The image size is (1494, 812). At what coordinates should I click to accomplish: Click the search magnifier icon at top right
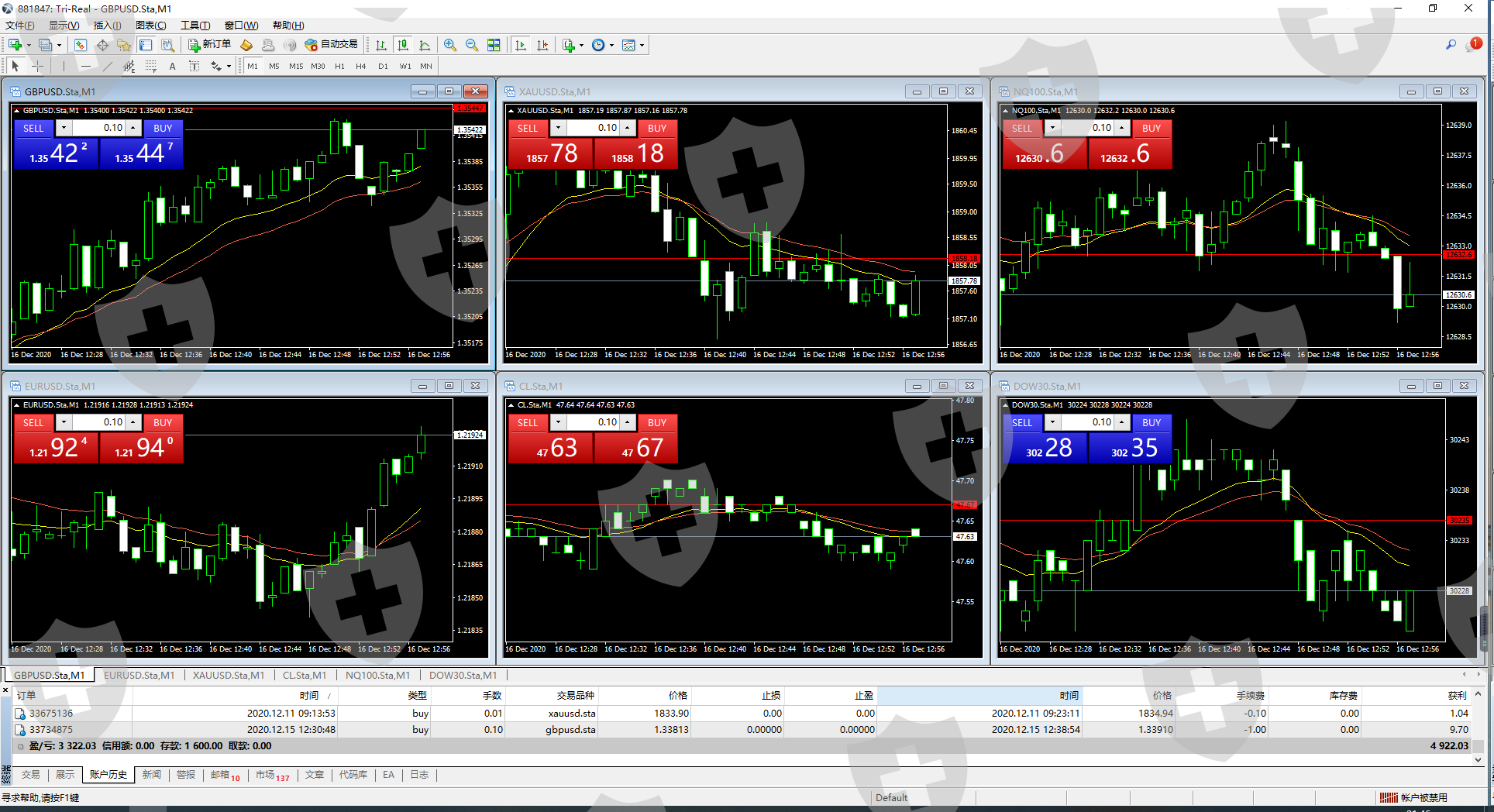1451,45
